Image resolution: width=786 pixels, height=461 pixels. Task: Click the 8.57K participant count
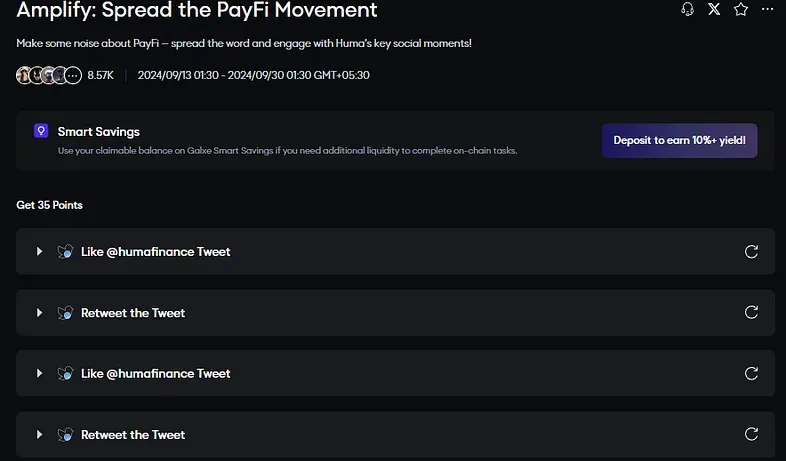pyautogui.click(x=100, y=75)
